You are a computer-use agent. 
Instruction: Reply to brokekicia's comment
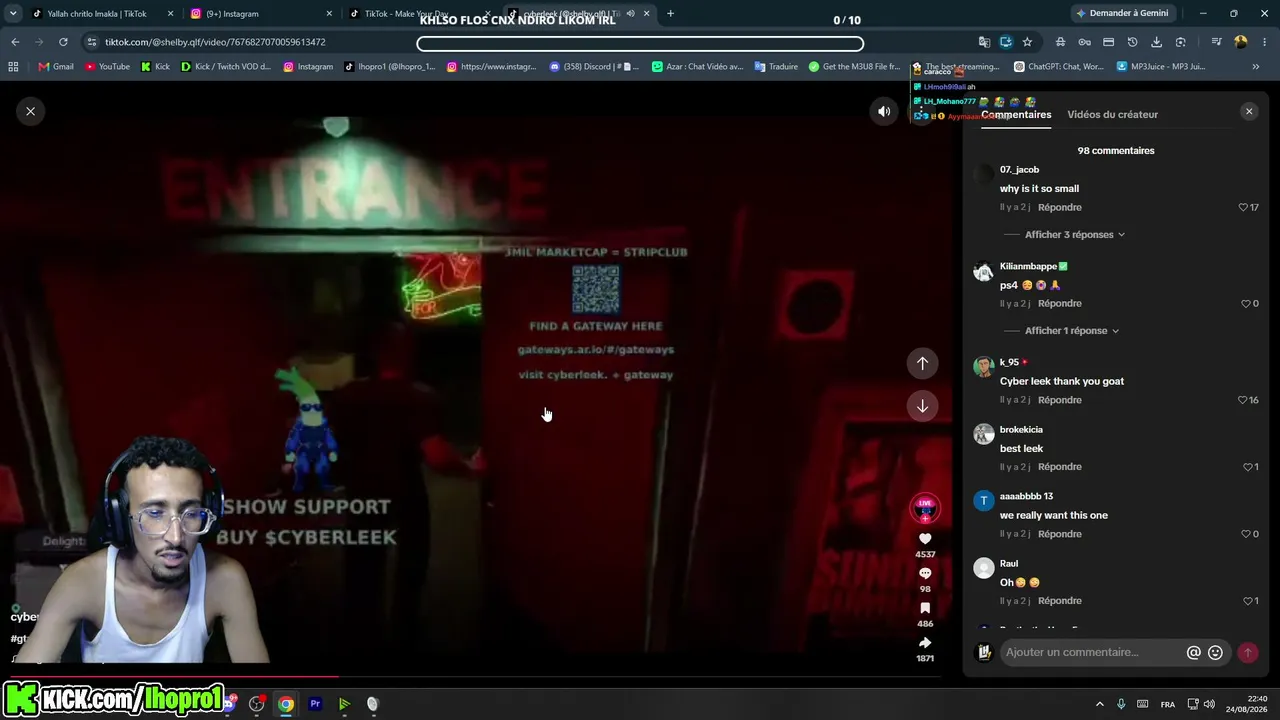(1060, 467)
